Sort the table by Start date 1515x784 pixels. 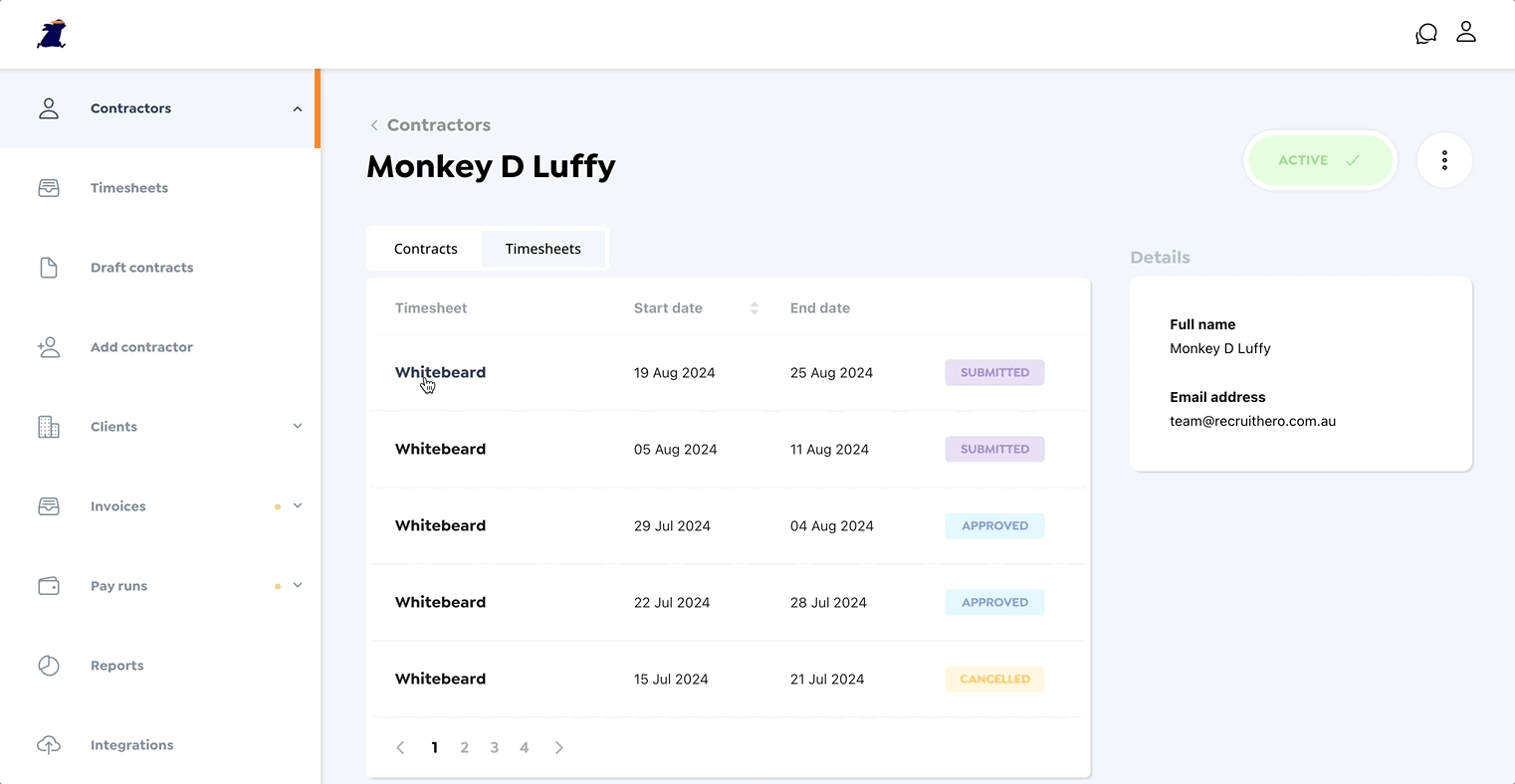tap(754, 308)
